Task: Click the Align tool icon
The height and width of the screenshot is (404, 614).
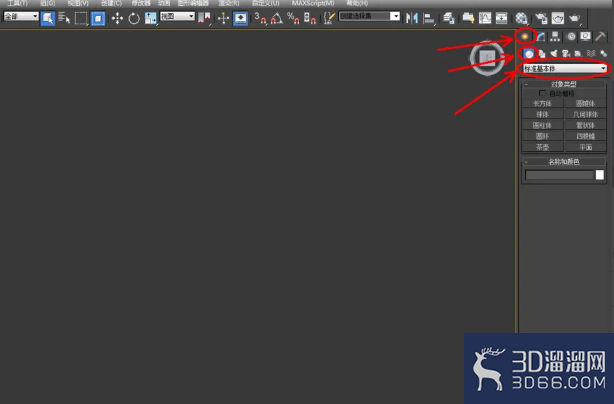Action: (x=429, y=18)
